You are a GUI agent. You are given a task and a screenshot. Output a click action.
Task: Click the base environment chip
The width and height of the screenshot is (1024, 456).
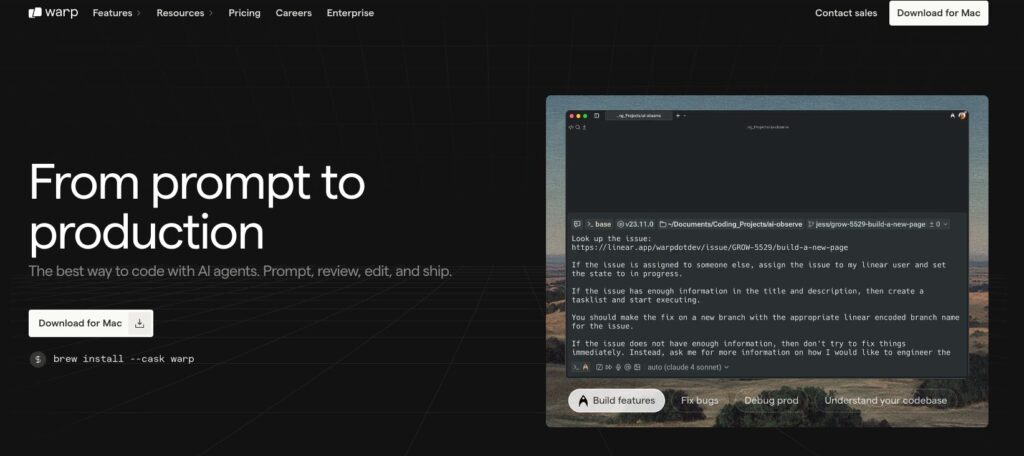click(x=599, y=224)
